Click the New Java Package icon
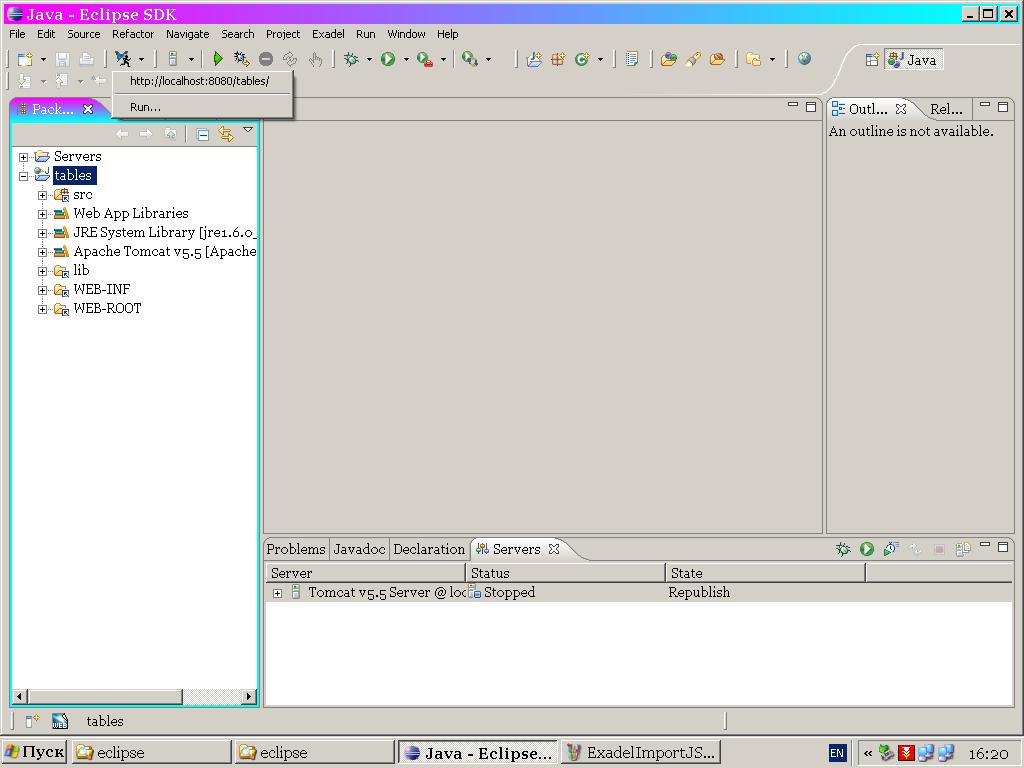 coord(558,59)
